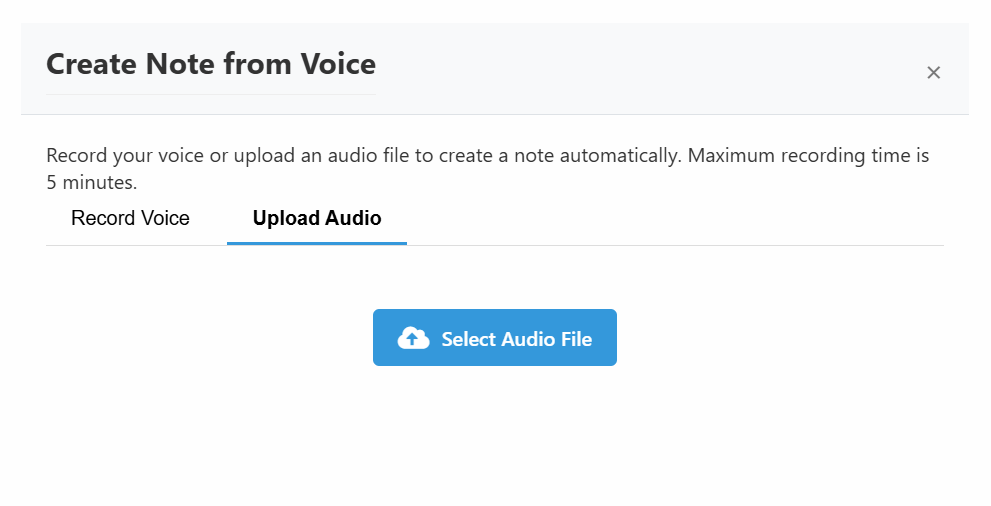Switch to the Record Voice tab

pos(130,218)
